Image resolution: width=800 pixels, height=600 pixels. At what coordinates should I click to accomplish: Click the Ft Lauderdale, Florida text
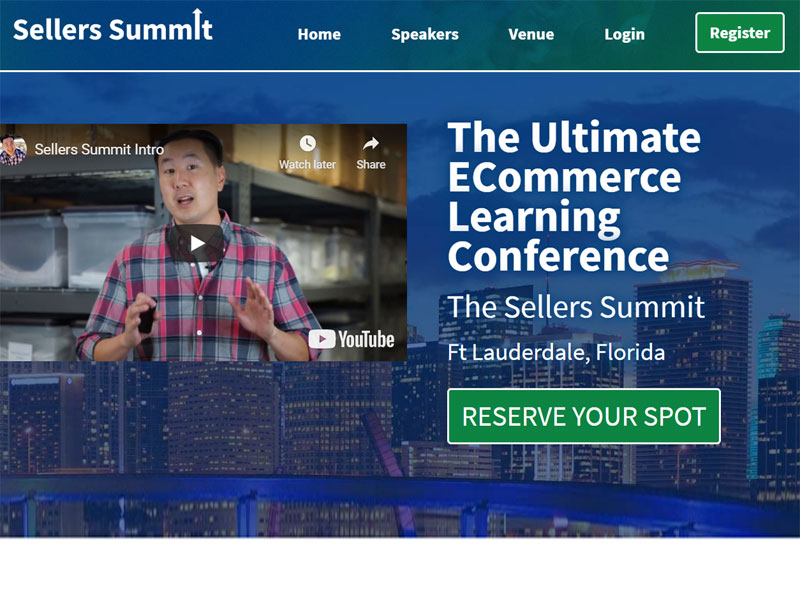[x=556, y=352]
